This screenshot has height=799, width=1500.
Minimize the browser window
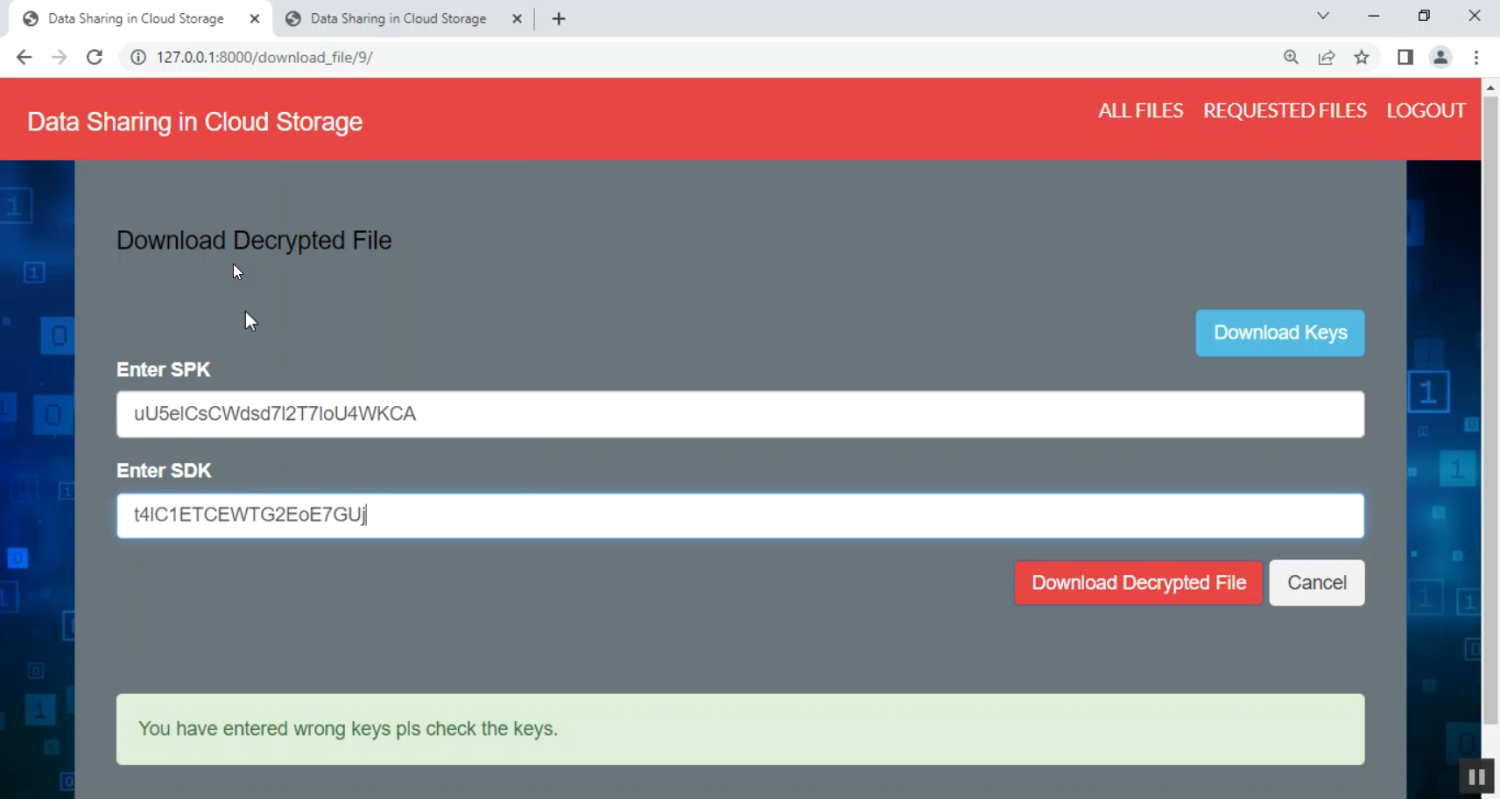(1373, 16)
